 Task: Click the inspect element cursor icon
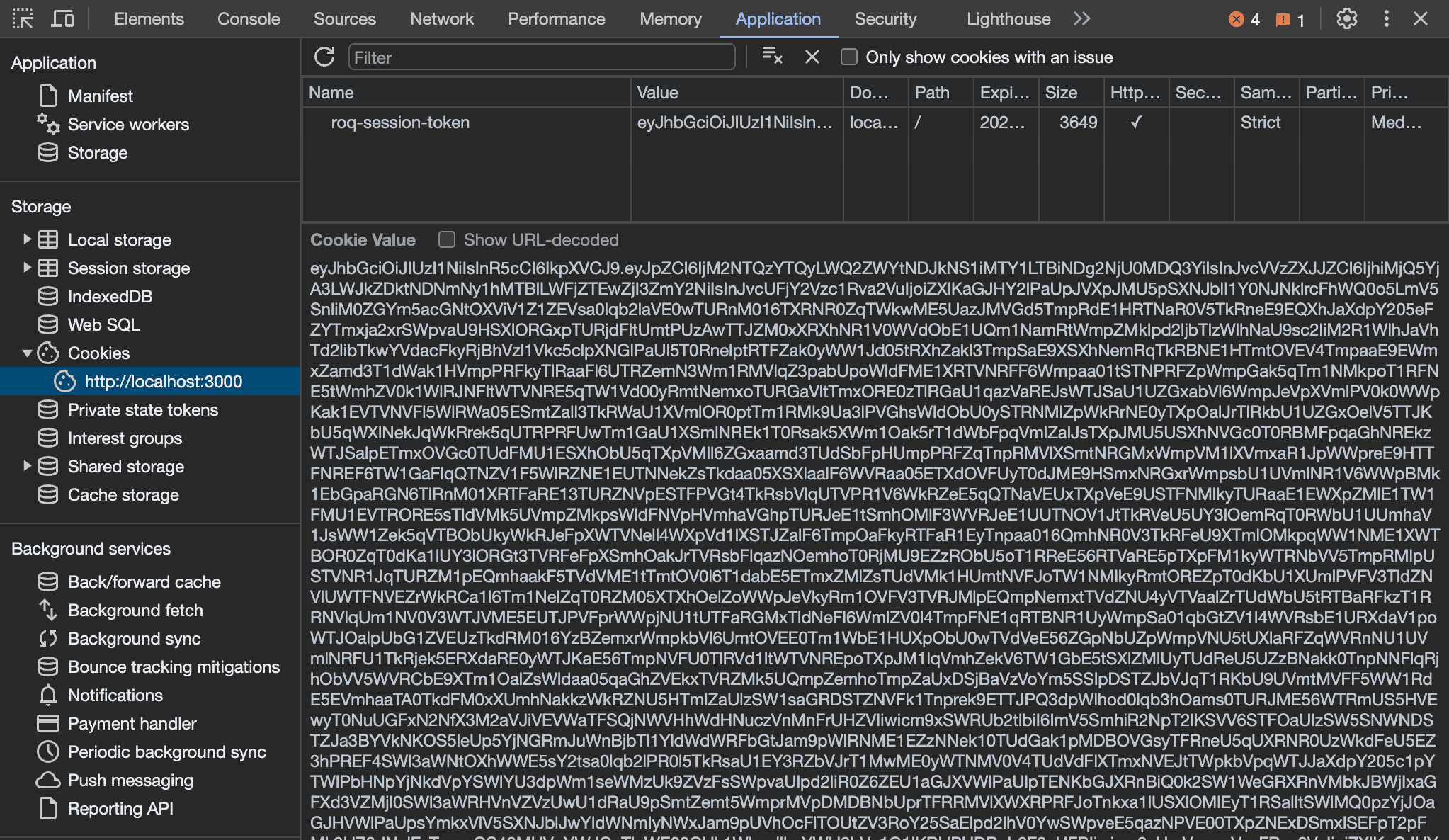pos(23,18)
